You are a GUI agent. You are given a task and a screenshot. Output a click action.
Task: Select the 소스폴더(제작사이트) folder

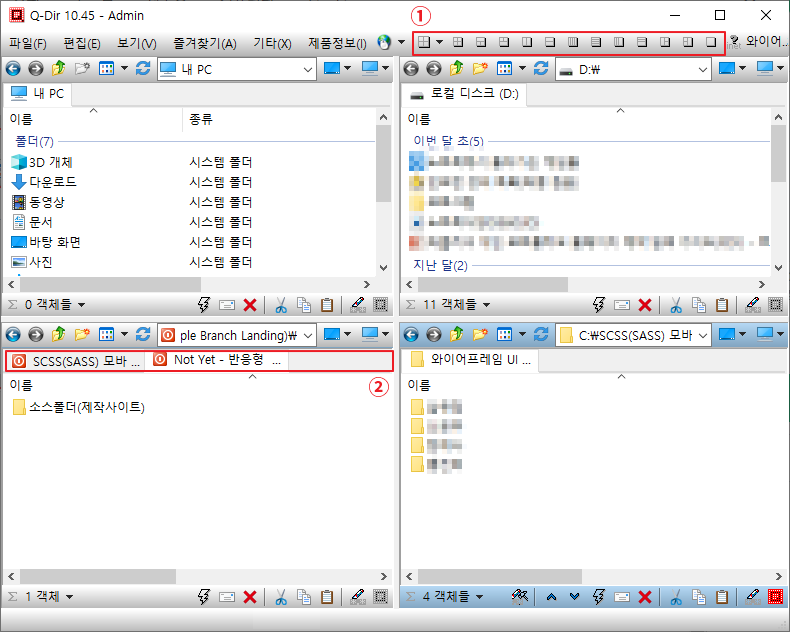(79, 407)
